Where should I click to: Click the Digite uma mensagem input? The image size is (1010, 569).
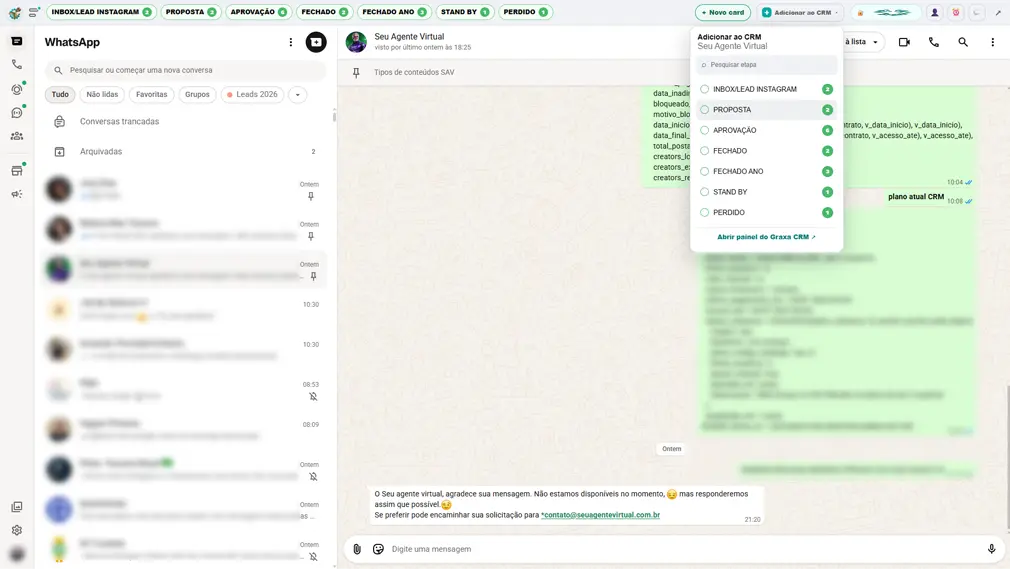coord(684,549)
